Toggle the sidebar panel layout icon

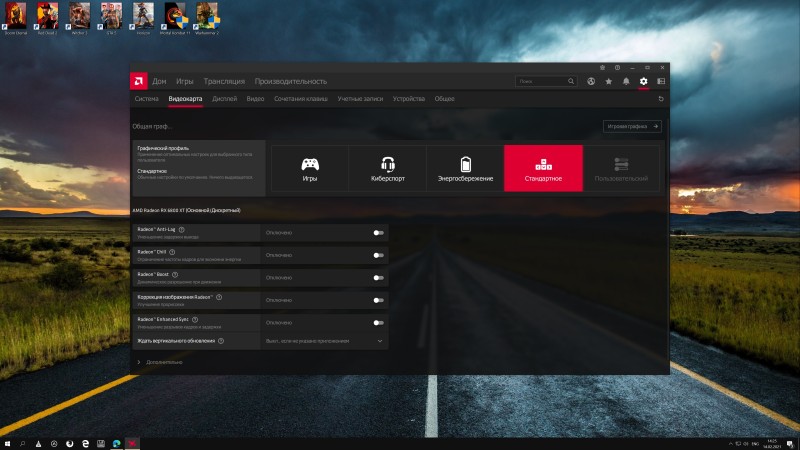coord(661,81)
